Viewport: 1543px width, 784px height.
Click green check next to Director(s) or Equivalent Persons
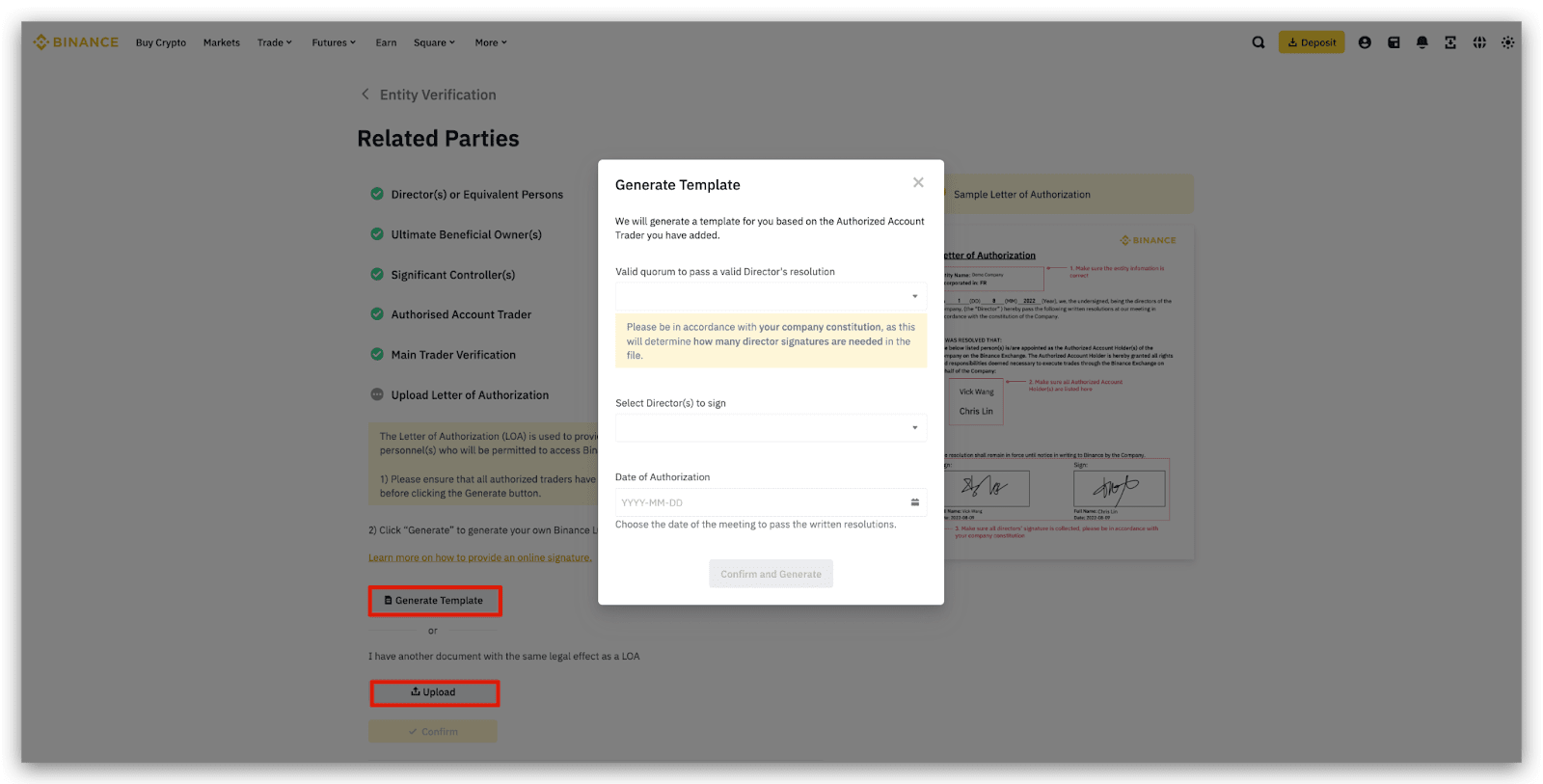(x=377, y=194)
